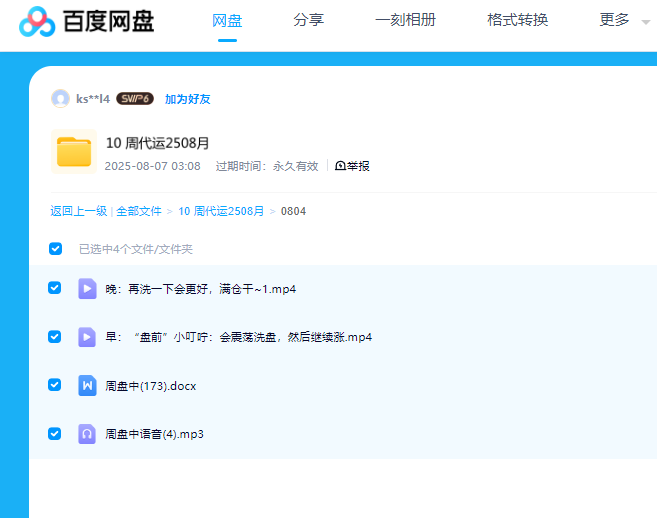The height and width of the screenshot is (518, 657).
Task: Click the video icon for 晚 mp4 file
Action: click(x=87, y=289)
